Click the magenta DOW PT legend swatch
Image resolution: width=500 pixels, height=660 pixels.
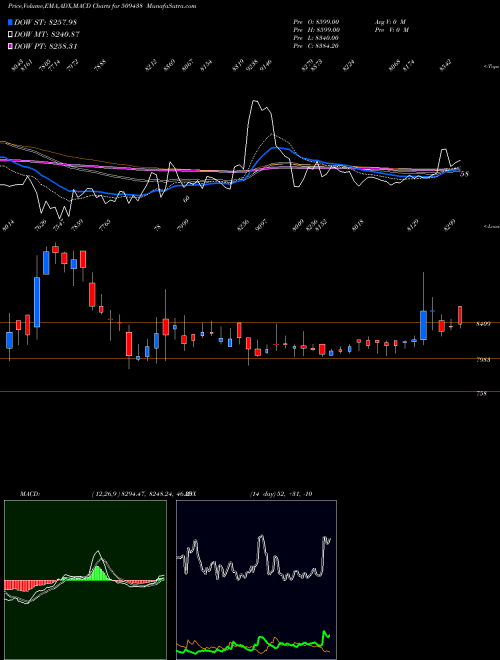click(x=11, y=46)
